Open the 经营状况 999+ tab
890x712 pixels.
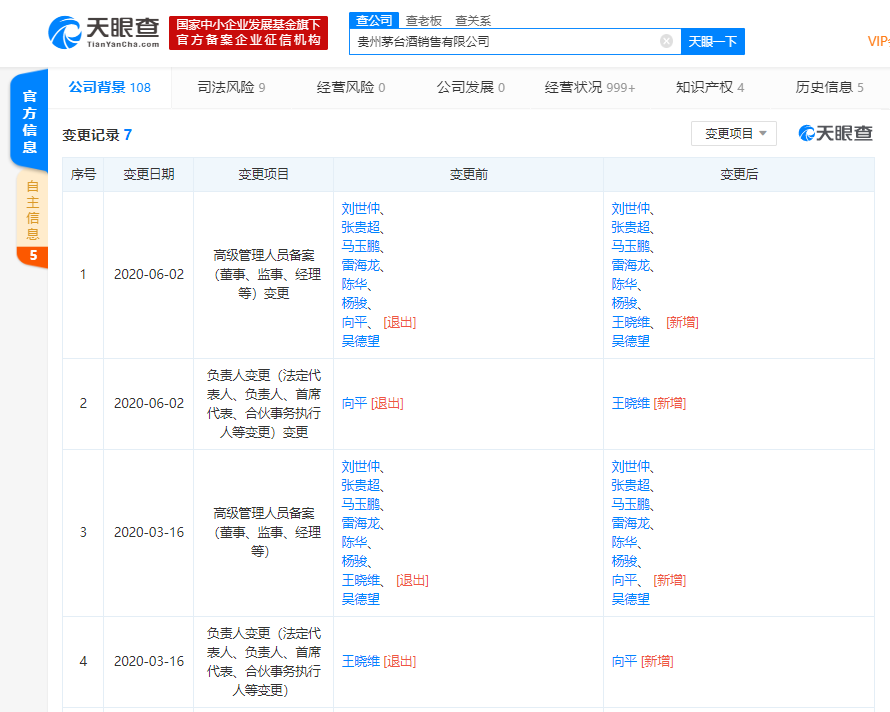coord(590,87)
